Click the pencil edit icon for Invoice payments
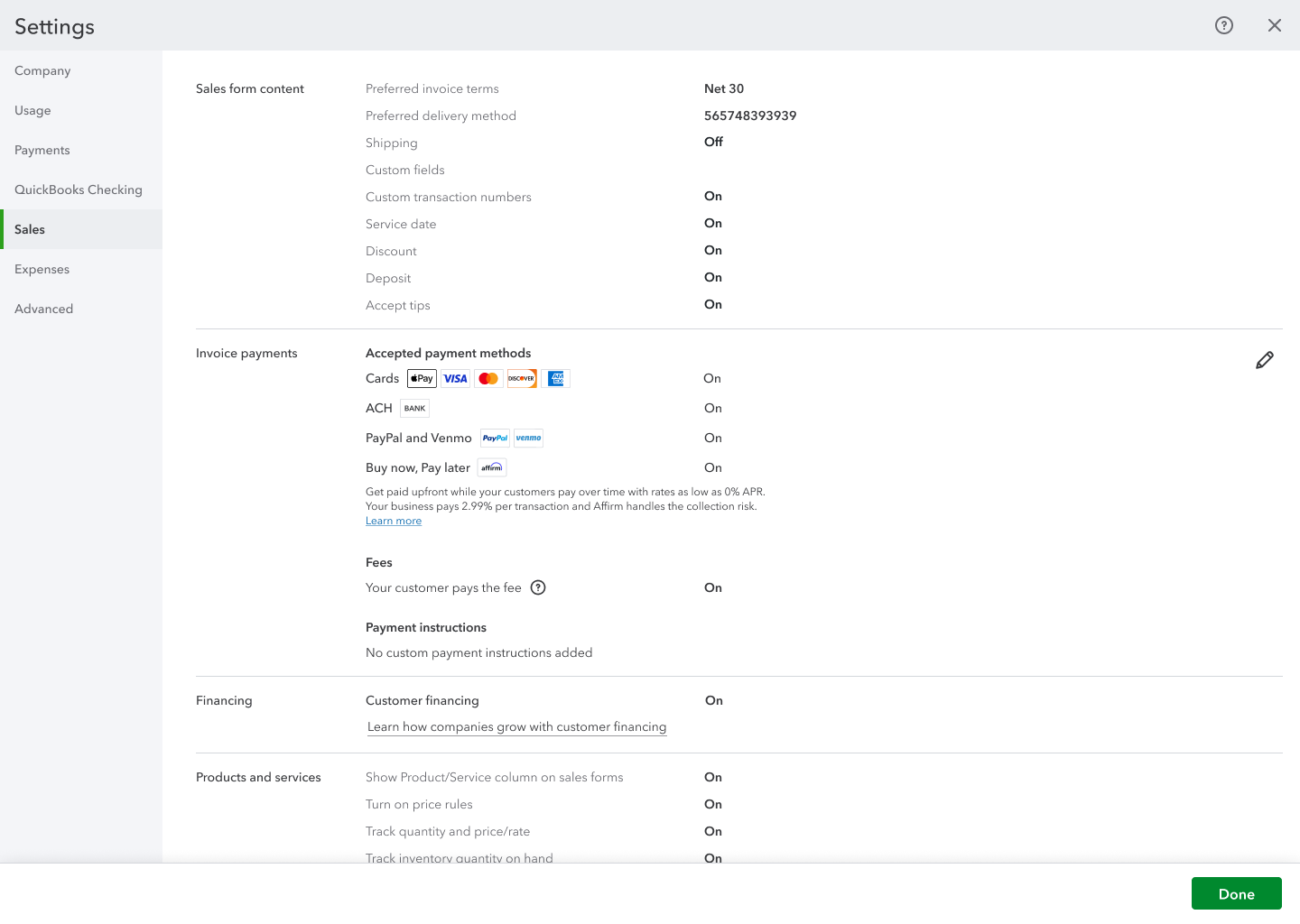This screenshot has height=924, width=1300. pos(1264,360)
